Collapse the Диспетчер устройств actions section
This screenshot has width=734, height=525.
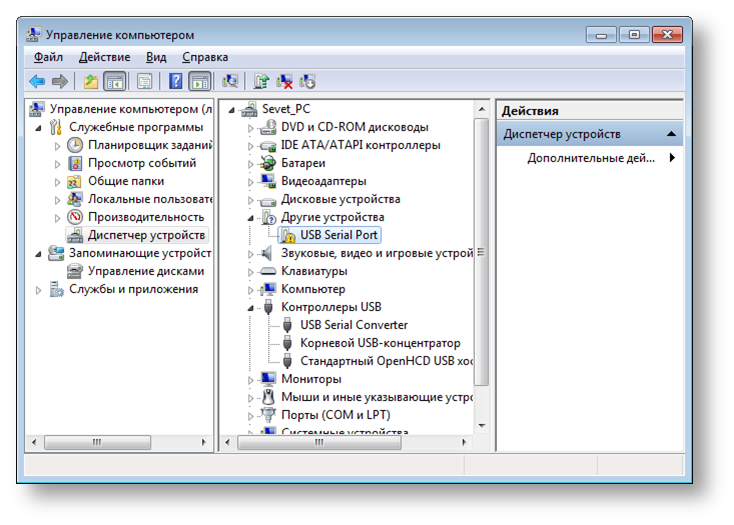[x=671, y=134]
